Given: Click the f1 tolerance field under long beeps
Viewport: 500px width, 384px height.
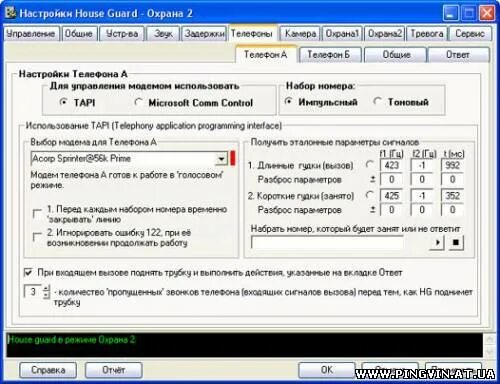Looking at the screenshot, I should pyautogui.click(x=391, y=180).
